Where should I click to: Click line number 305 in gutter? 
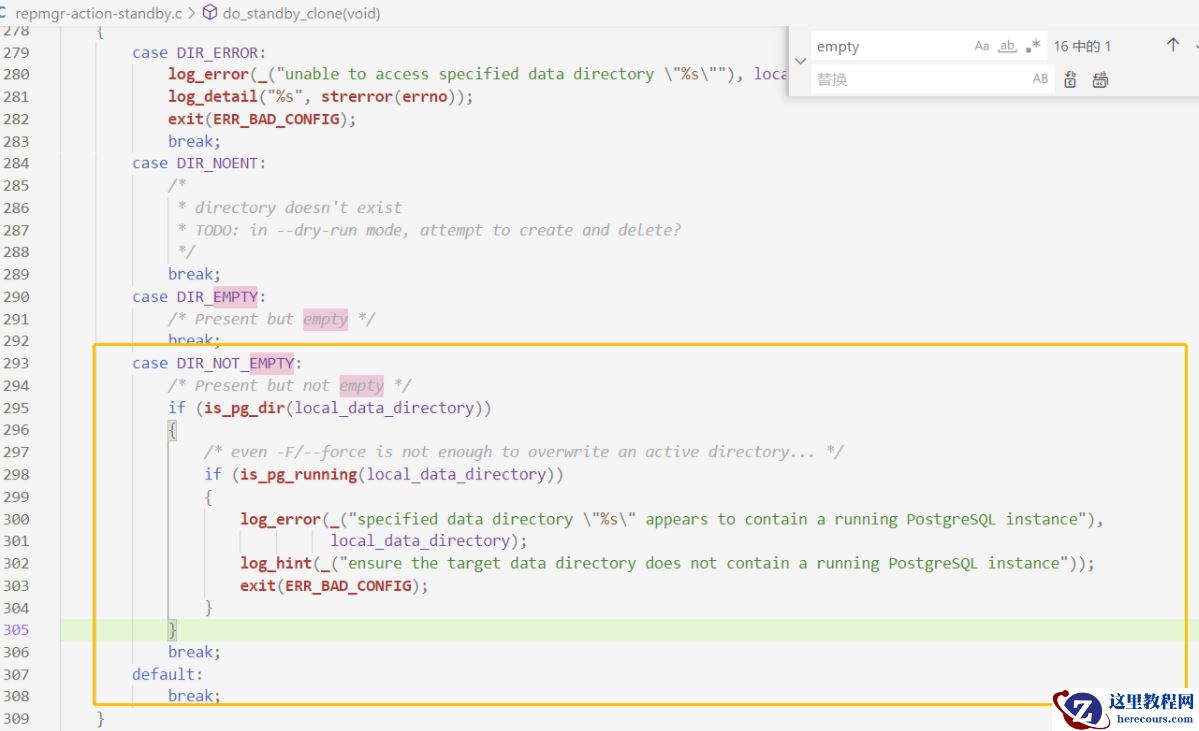coord(16,630)
